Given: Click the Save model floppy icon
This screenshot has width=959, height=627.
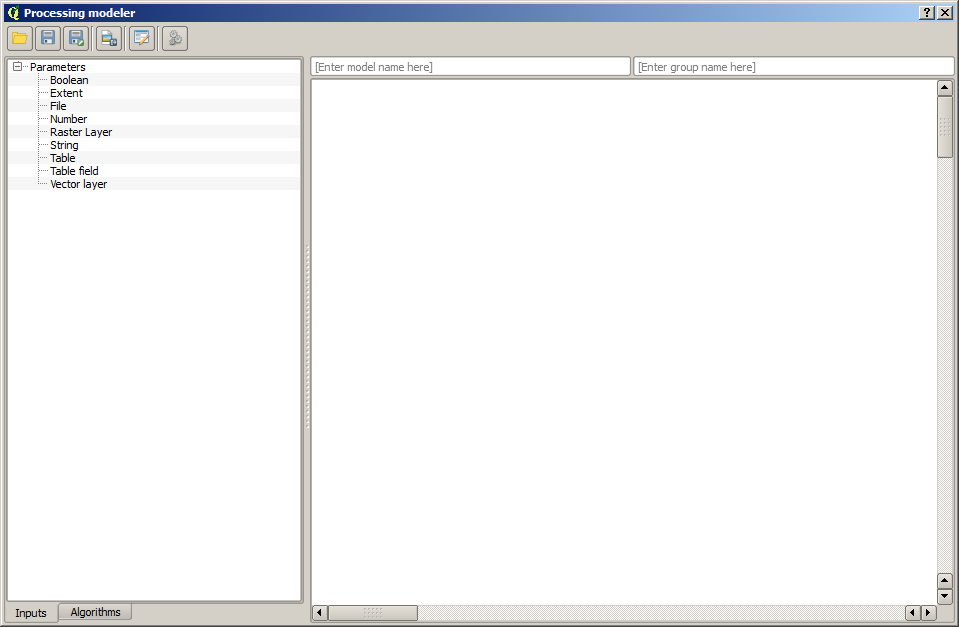Looking at the screenshot, I should (x=47, y=39).
